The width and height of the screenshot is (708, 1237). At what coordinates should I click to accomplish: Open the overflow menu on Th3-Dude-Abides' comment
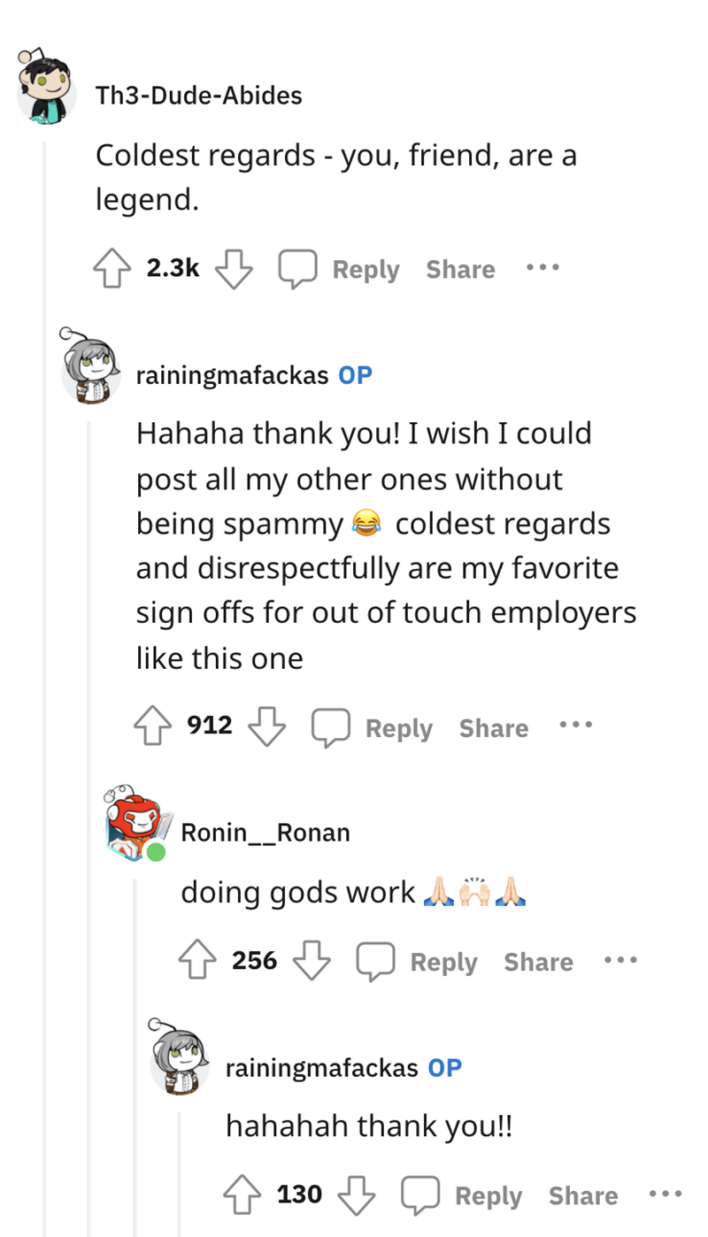(542, 267)
